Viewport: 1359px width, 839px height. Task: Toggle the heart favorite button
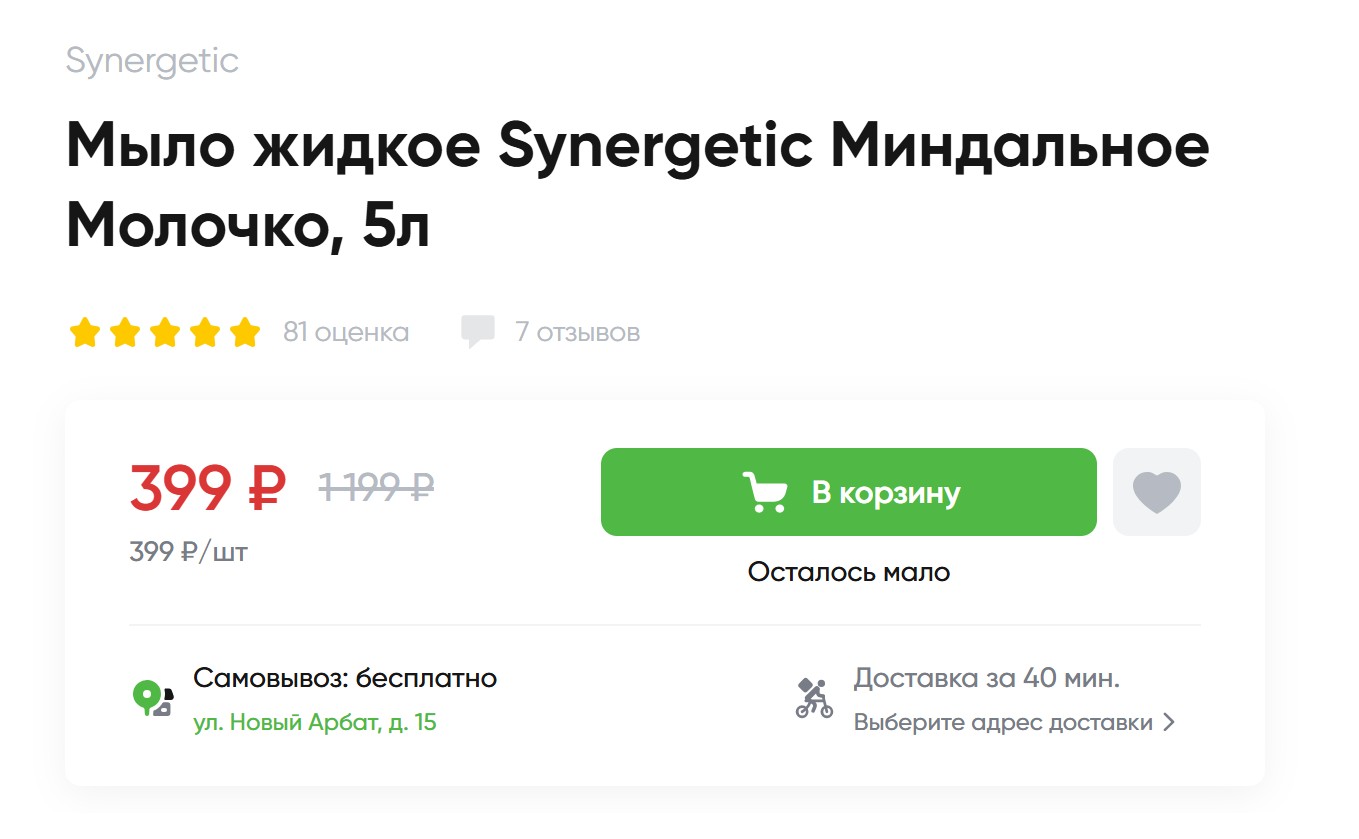click(x=1156, y=492)
